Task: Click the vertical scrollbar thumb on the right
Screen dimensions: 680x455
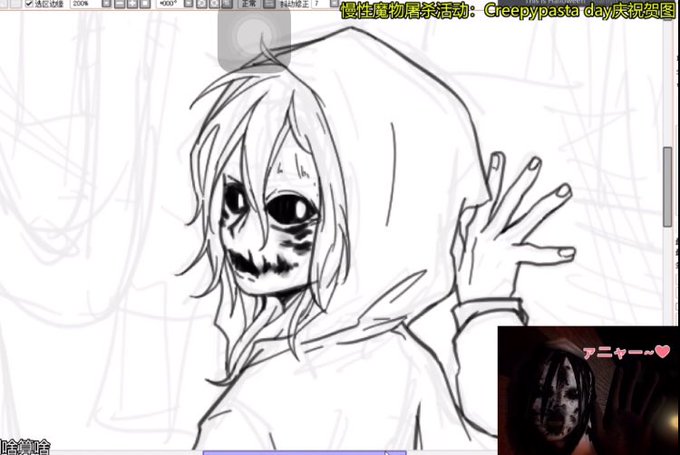Action: coord(667,187)
